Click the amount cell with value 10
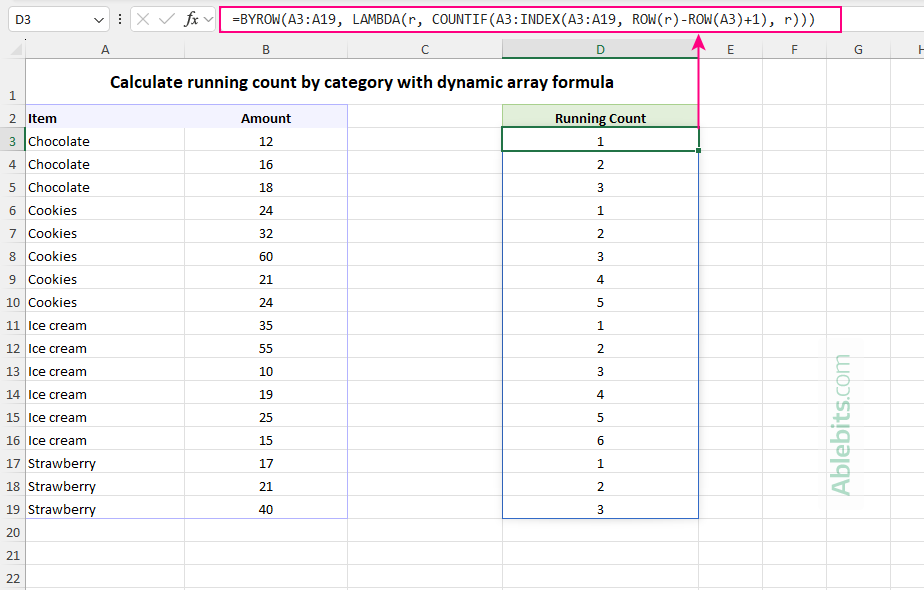The width and height of the screenshot is (924, 590). click(266, 371)
